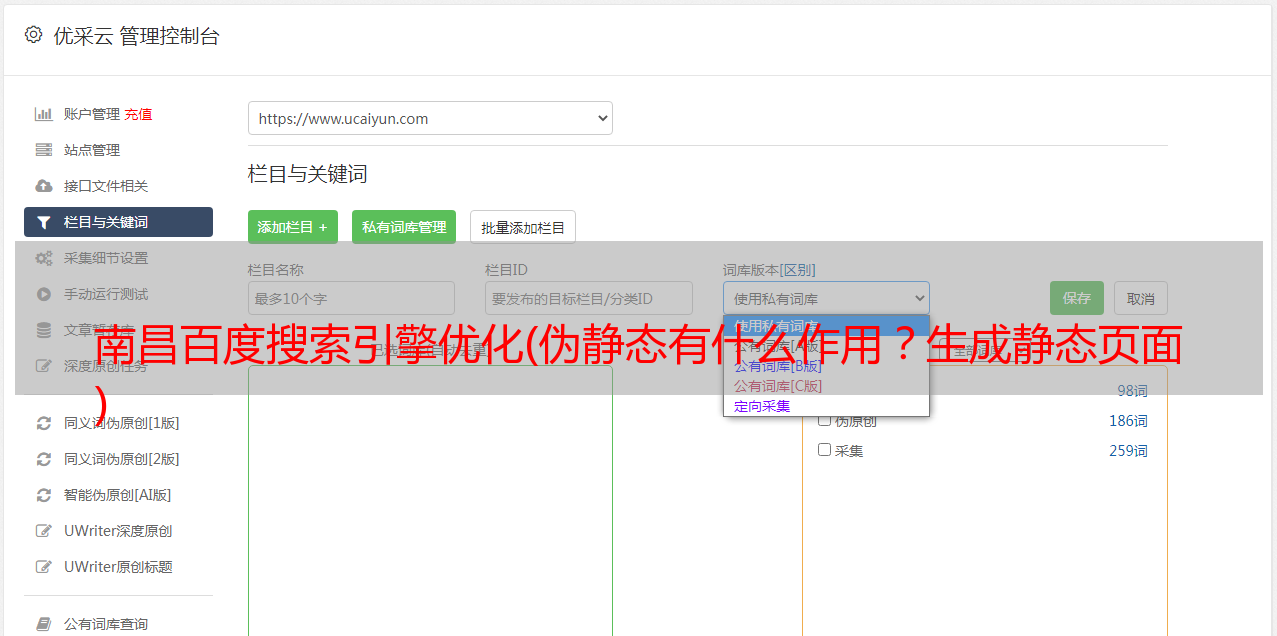Open 私有词库管理
The image size is (1277, 636).
(404, 227)
